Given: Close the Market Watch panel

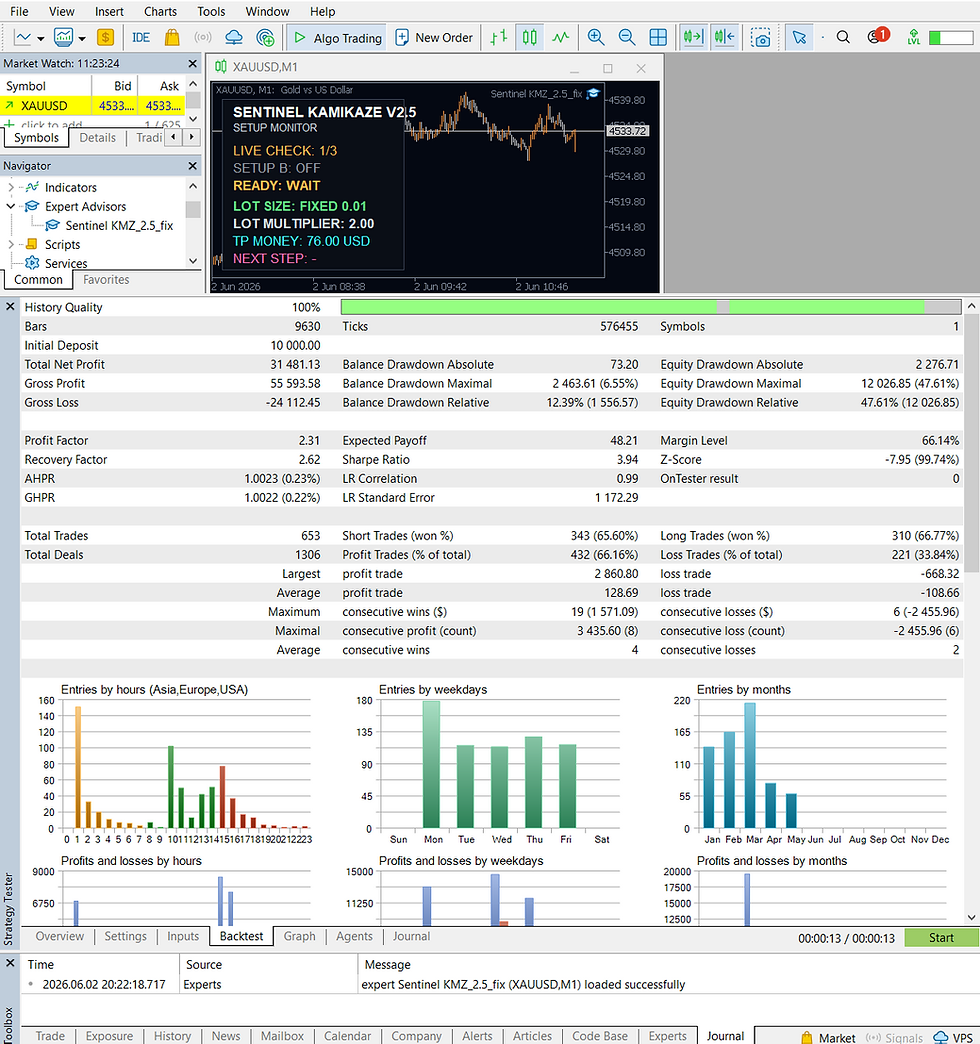Looking at the screenshot, I should click(192, 64).
